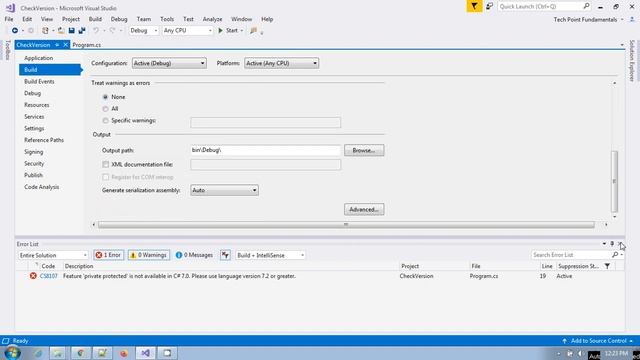This screenshot has height=360, width=640.
Task: Click the Browse... button
Action: [x=364, y=150]
